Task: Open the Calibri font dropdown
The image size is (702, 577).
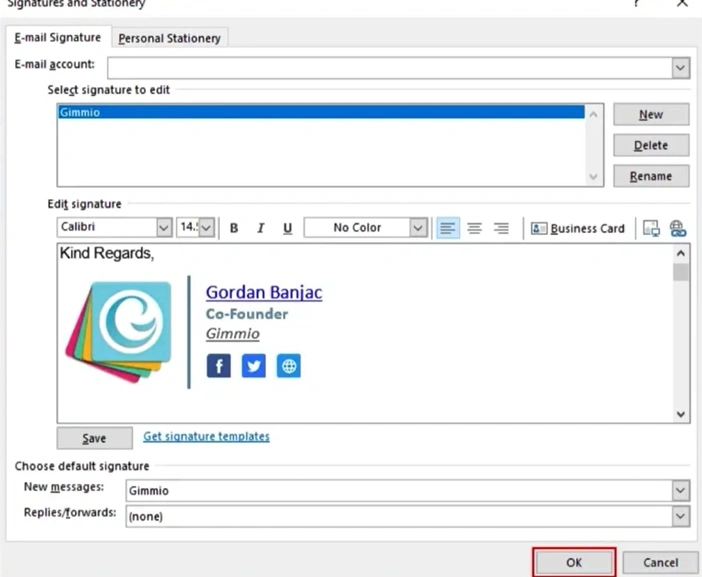Action: click(x=164, y=227)
